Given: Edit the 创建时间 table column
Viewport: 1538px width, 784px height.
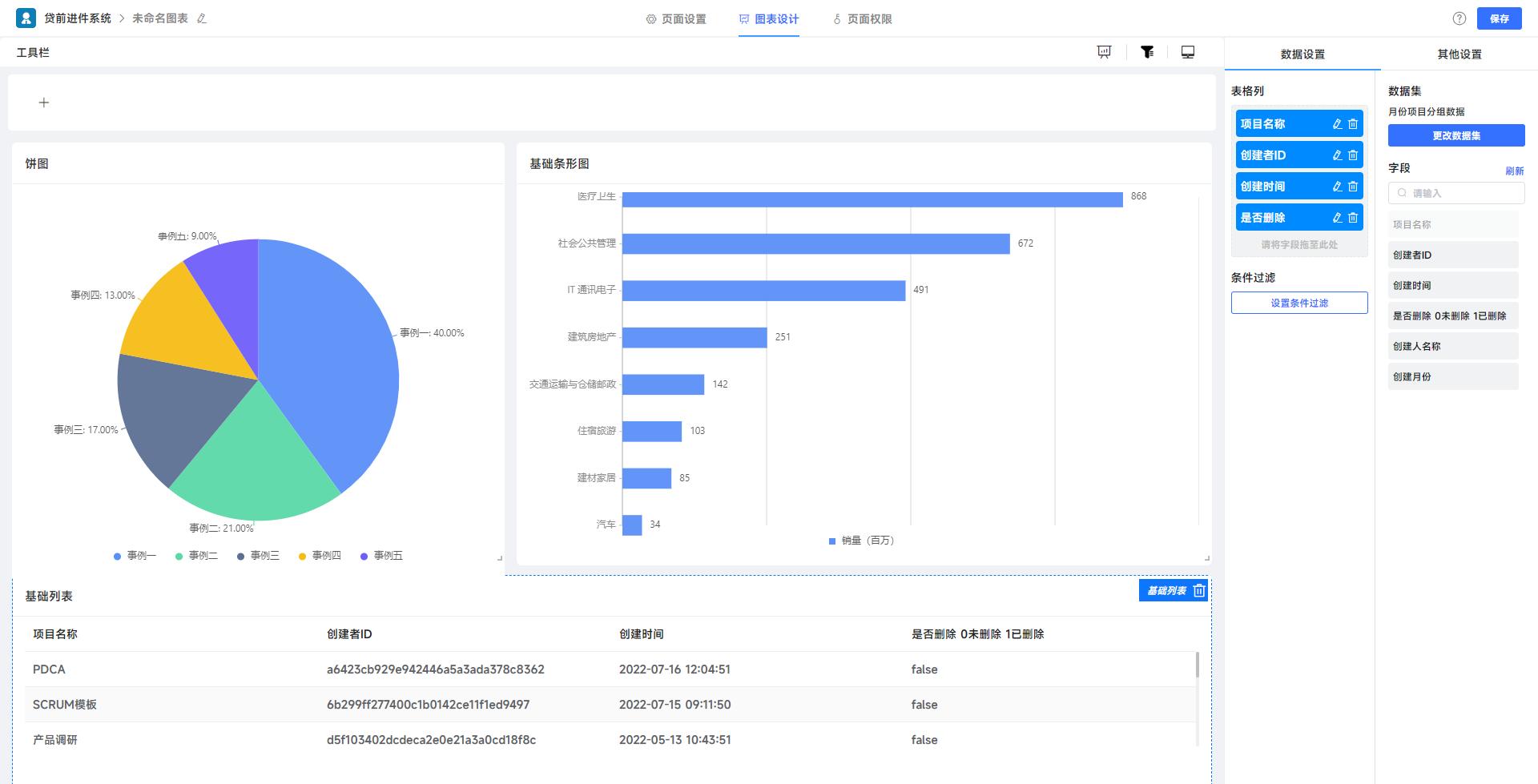Looking at the screenshot, I should pos(1337,187).
